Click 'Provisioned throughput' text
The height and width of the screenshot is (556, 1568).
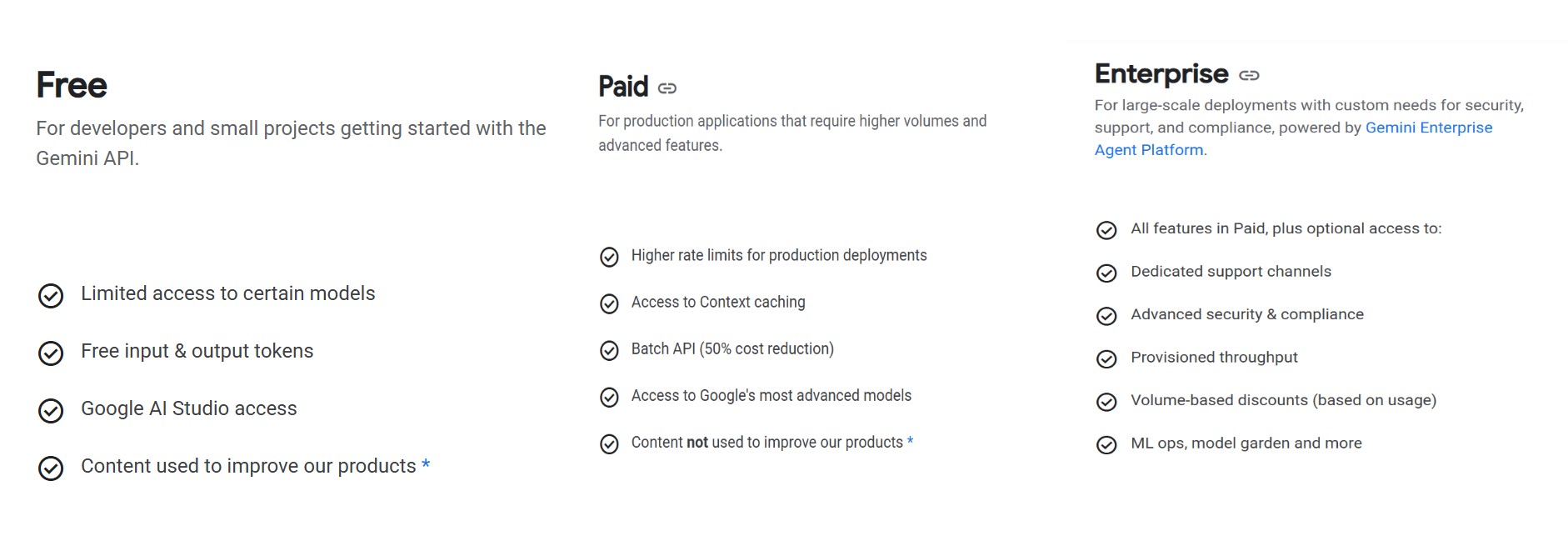tap(1214, 358)
